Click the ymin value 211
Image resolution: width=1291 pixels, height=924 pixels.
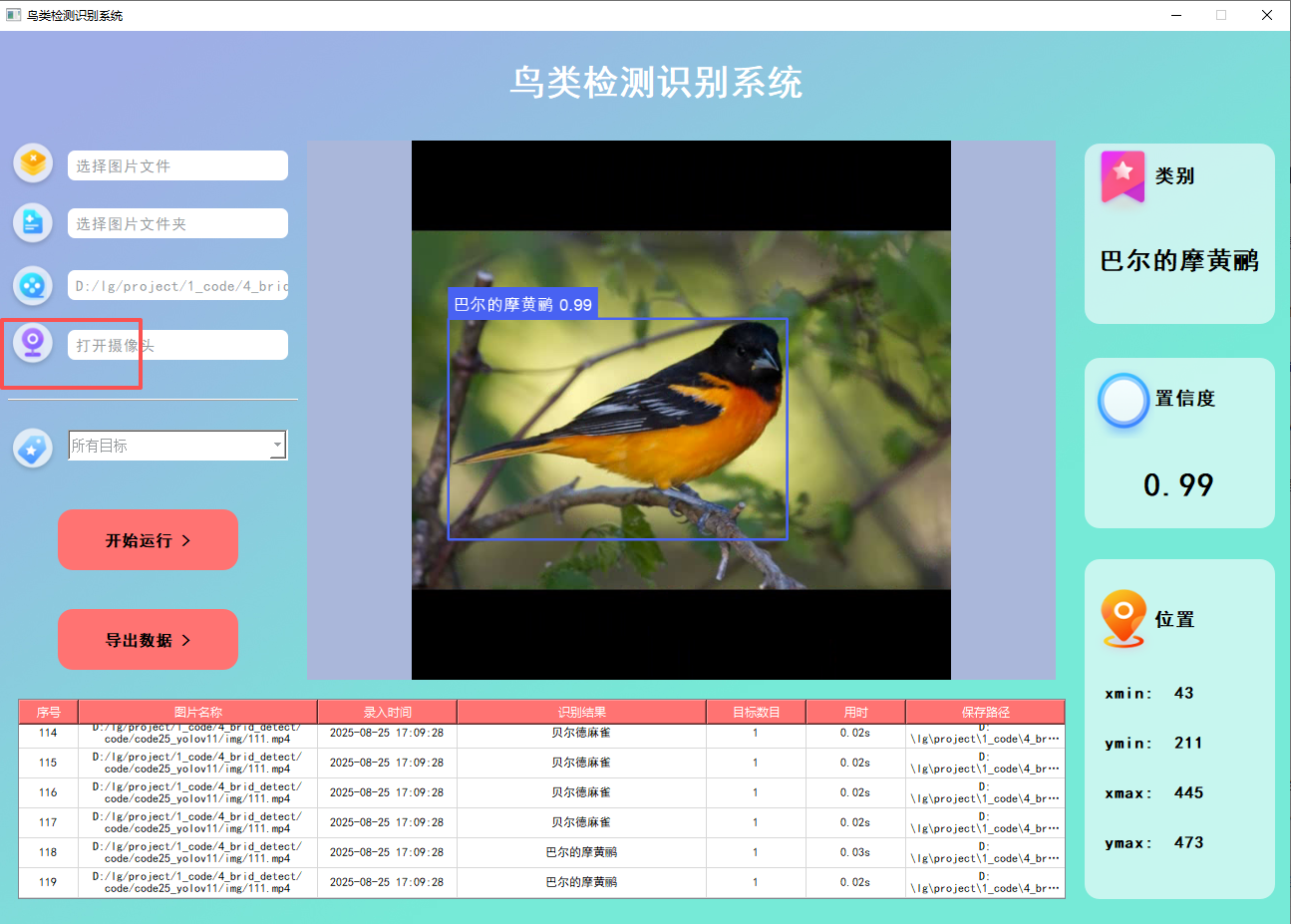point(1188,743)
